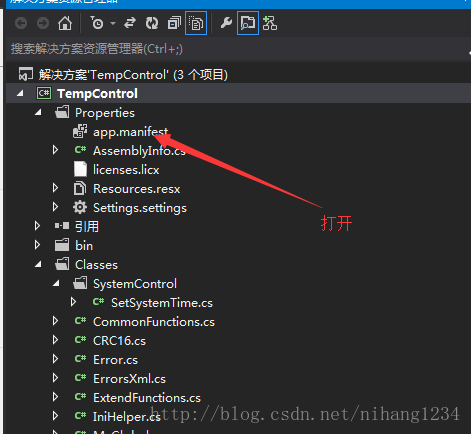The width and height of the screenshot is (471, 434).
Task: Click the Pending Changes Filter clock icon
Action: [97, 23]
